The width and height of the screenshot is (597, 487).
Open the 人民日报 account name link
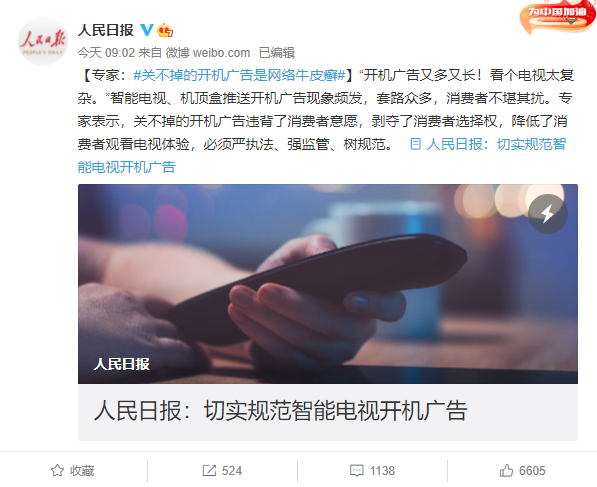(x=105, y=30)
